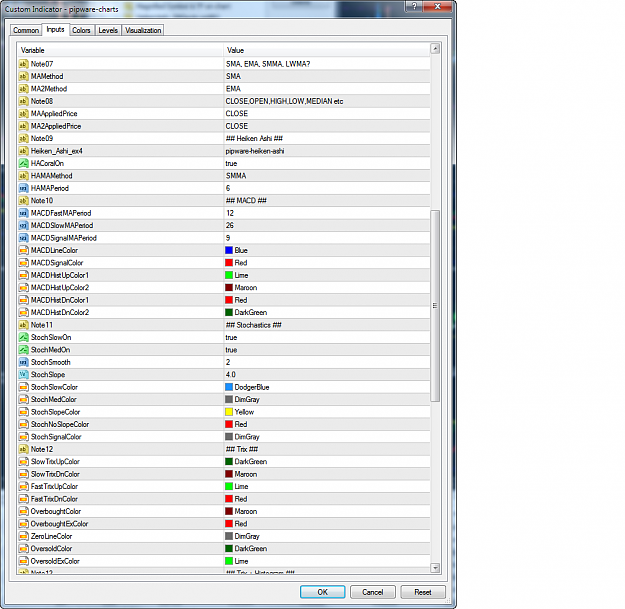Open the Levels tab
The height and width of the screenshot is (609, 625).
tap(108, 30)
